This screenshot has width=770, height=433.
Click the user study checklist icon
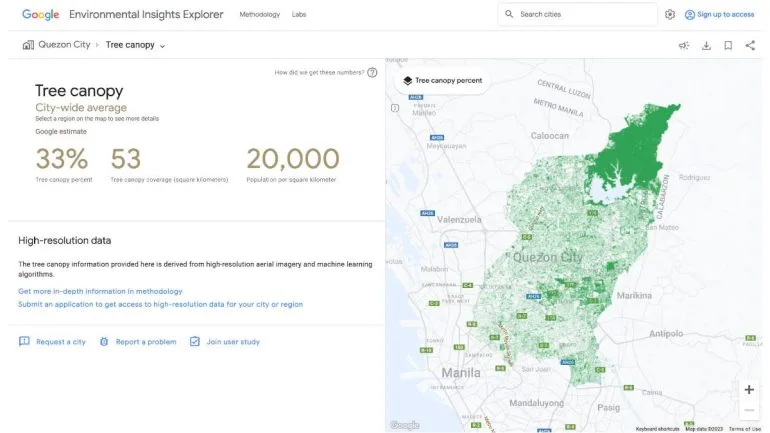194,341
